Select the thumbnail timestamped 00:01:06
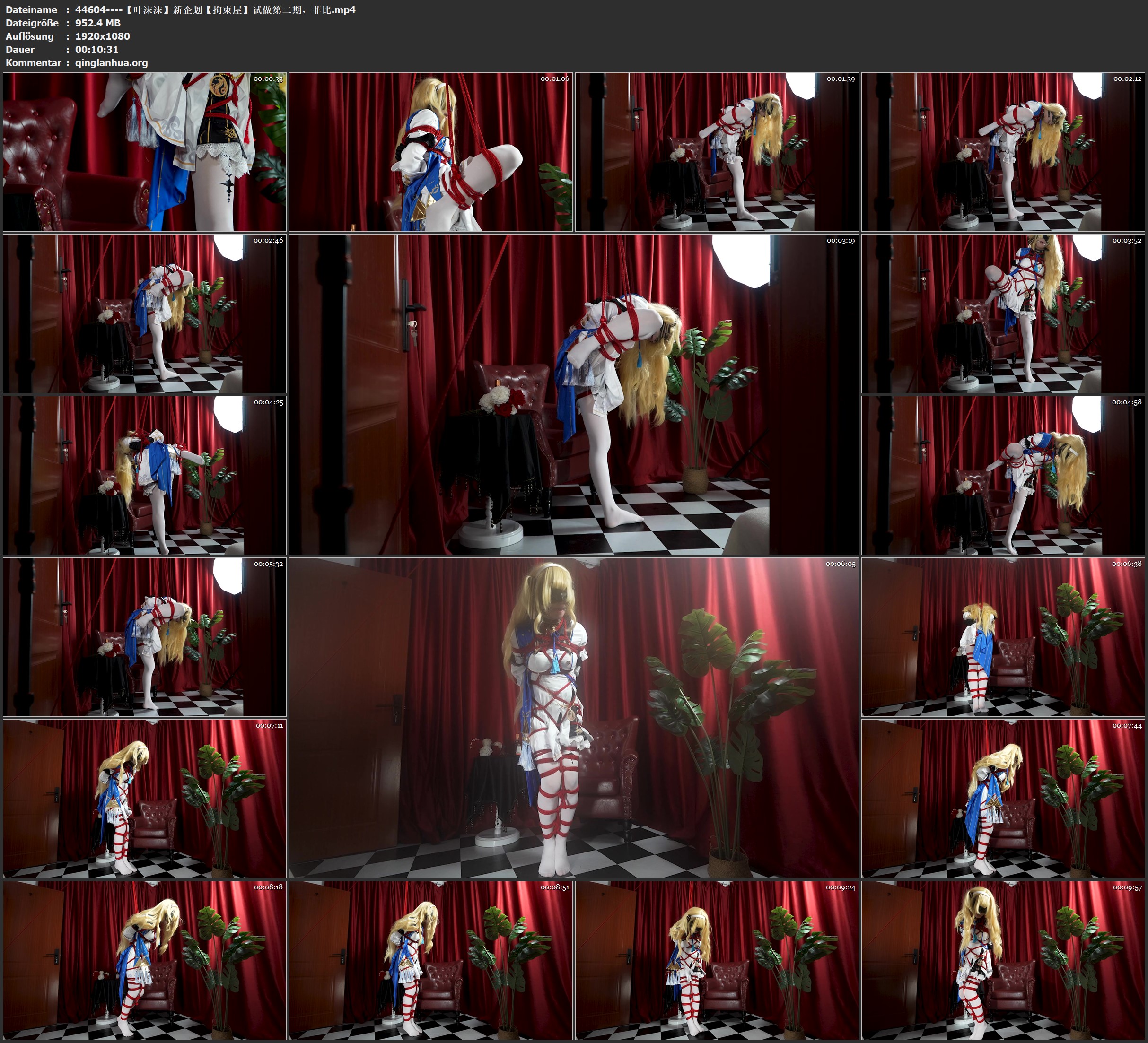Image resolution: width=1148 pixels, height=1043 pixels. click(x=431, y=151)
